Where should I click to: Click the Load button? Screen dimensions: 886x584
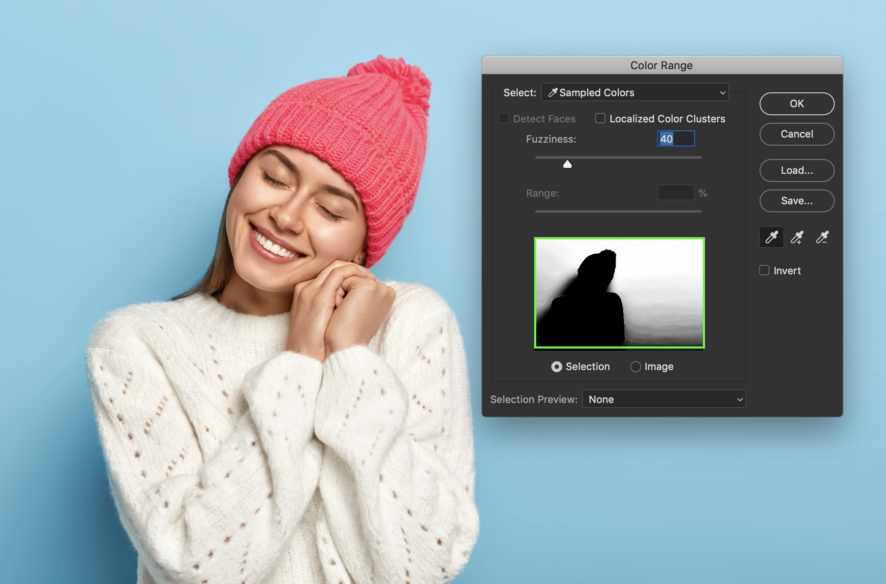pos(797,170)
